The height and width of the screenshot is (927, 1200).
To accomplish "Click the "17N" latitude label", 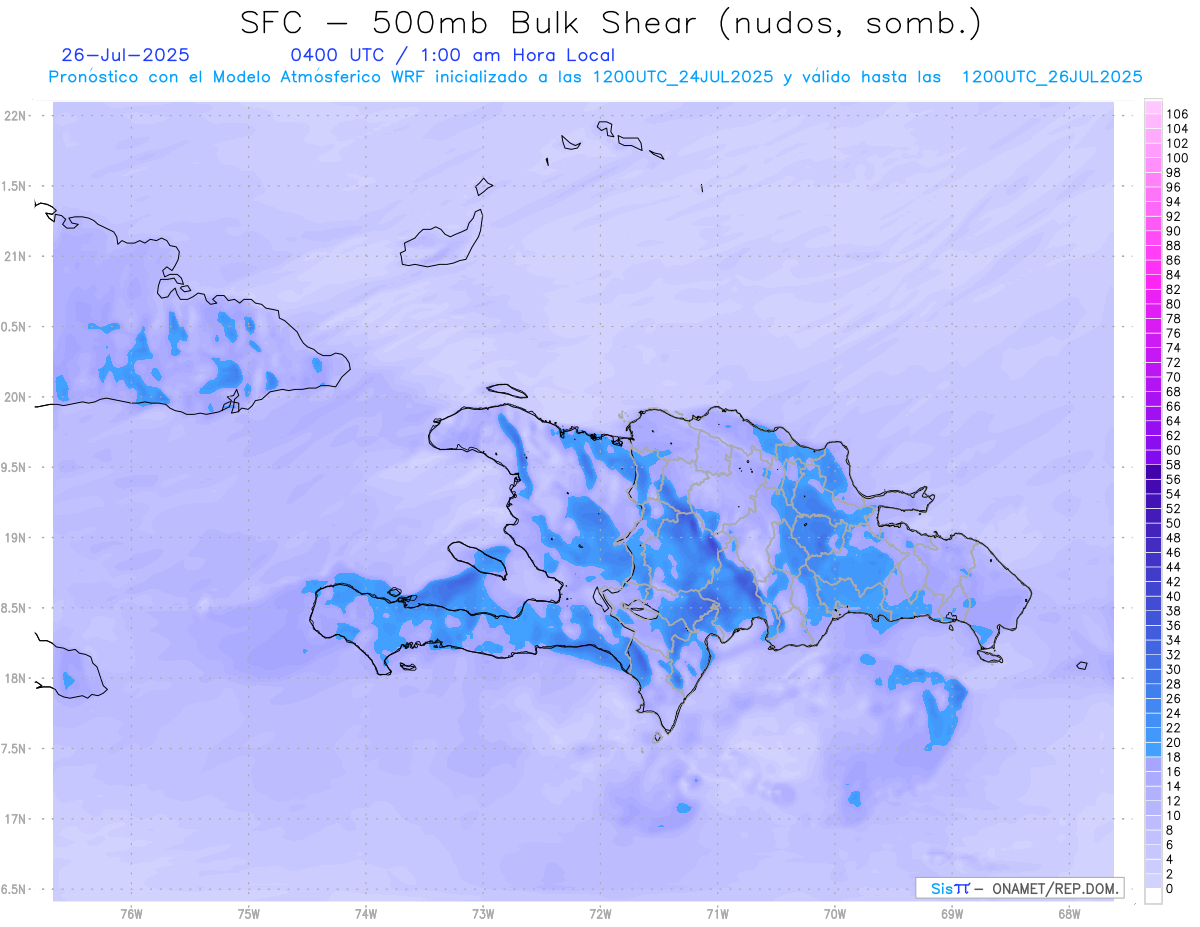I will (15, 819).
